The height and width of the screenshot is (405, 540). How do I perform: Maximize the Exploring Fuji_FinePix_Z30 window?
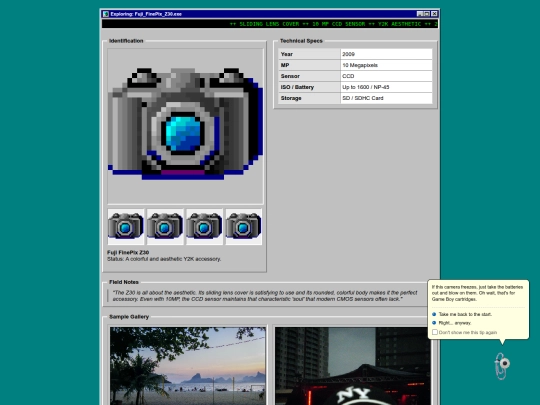[x=427, y=14]
